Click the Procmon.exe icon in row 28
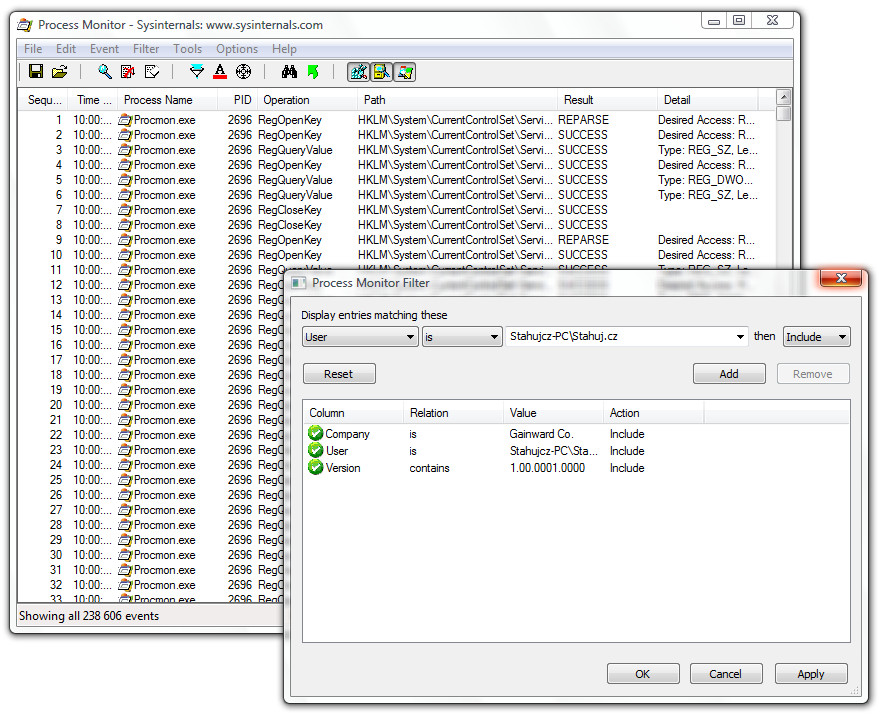881x721 pixels. [x=125, y=525]
